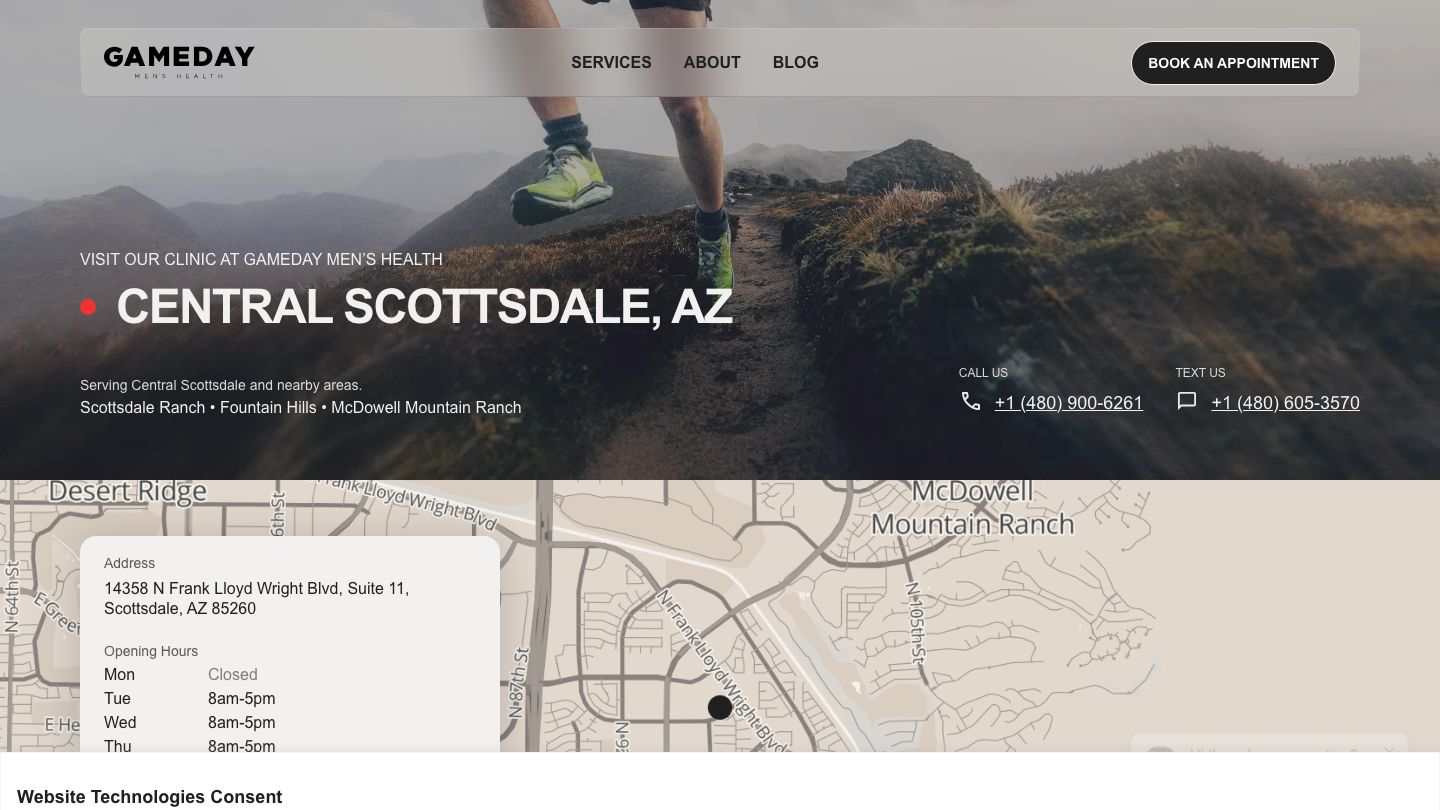1440x810 pixels.
Task: Click the Website Technologies Consent heading
Action: 150,797
